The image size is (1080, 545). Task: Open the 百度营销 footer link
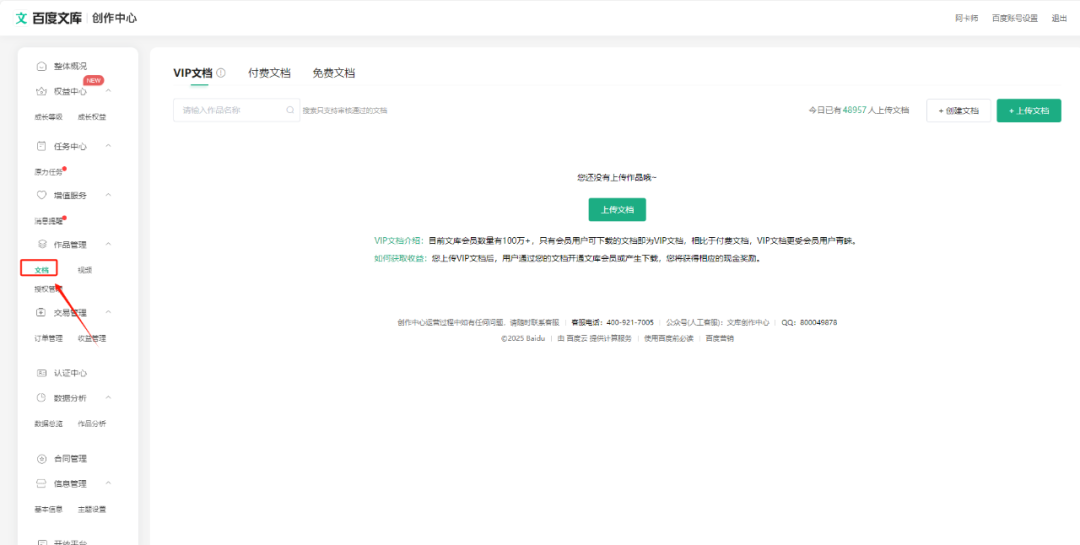click(719, 338)
